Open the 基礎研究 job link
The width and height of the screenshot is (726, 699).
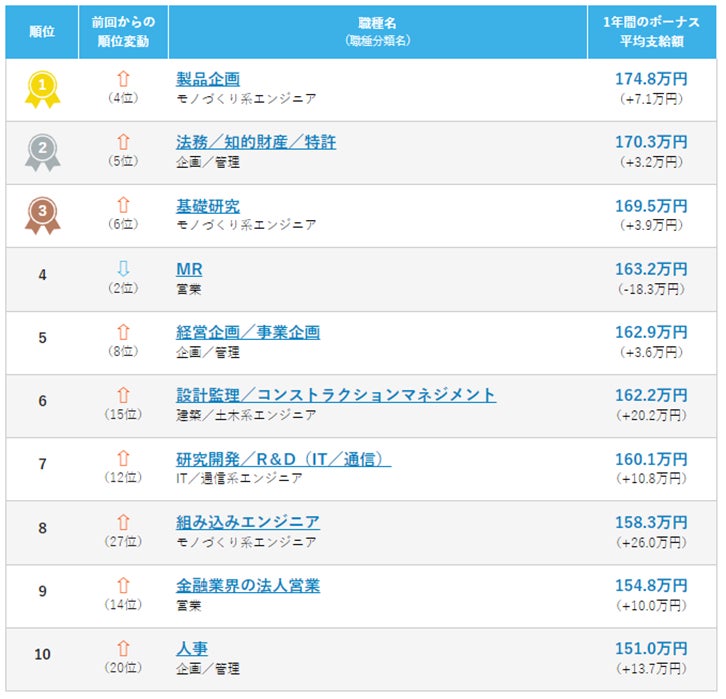pyautogui.click(x=208, y=205)
